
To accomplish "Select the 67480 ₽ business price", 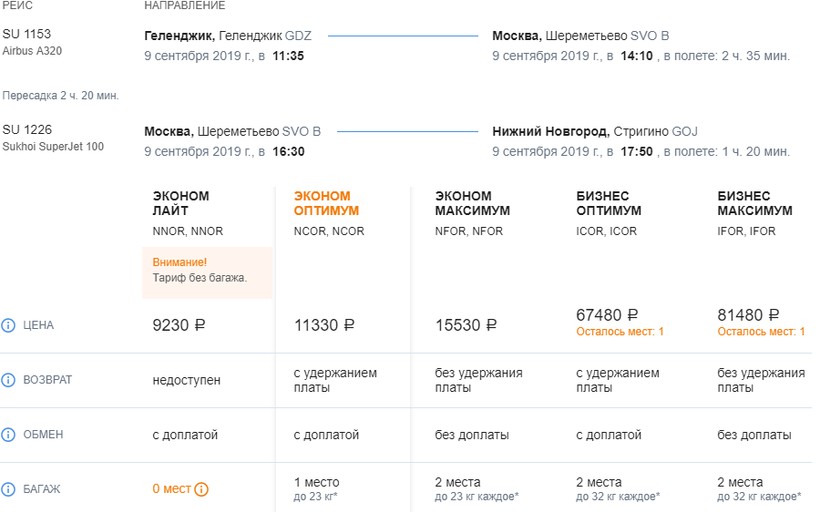I will click(607, 315).
